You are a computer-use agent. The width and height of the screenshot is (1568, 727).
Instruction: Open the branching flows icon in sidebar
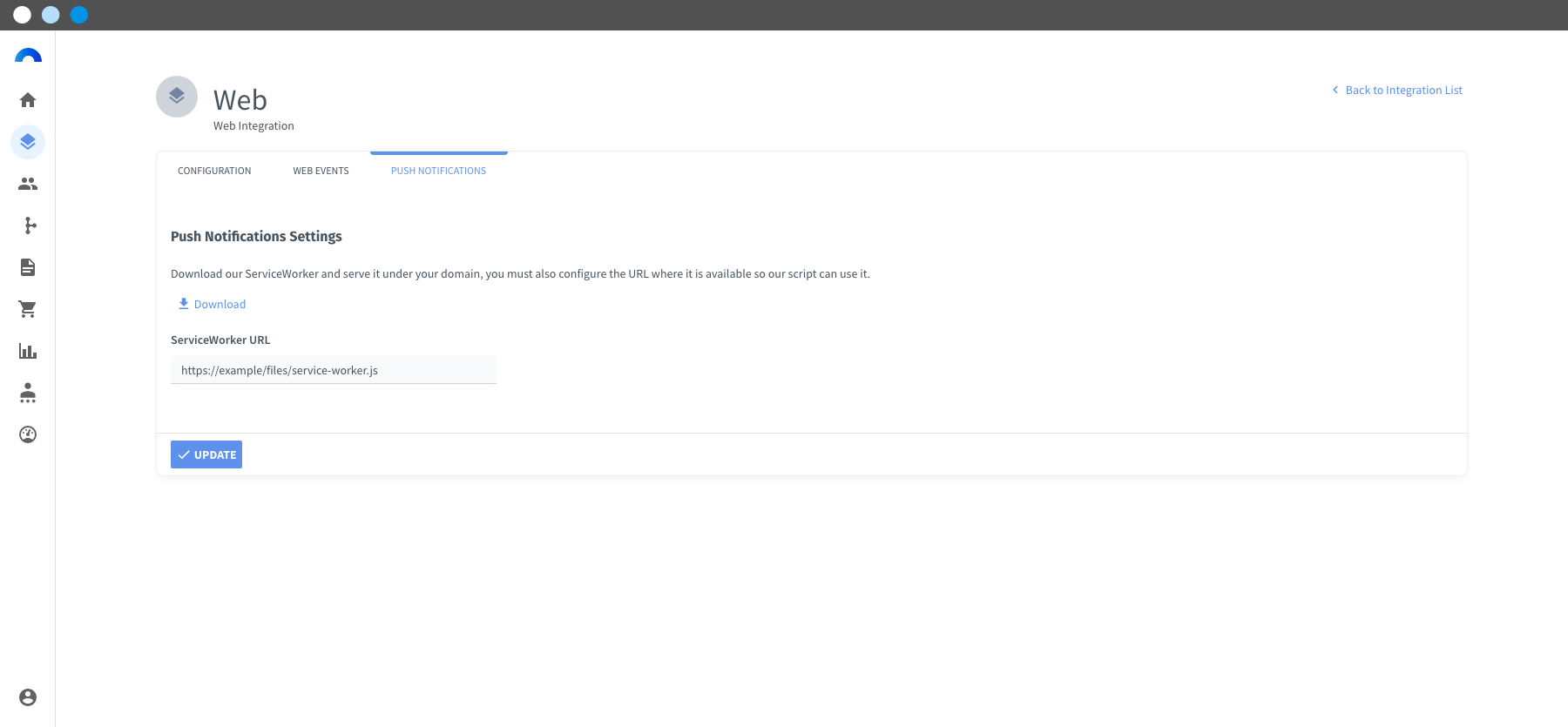[x=30, y=226]
